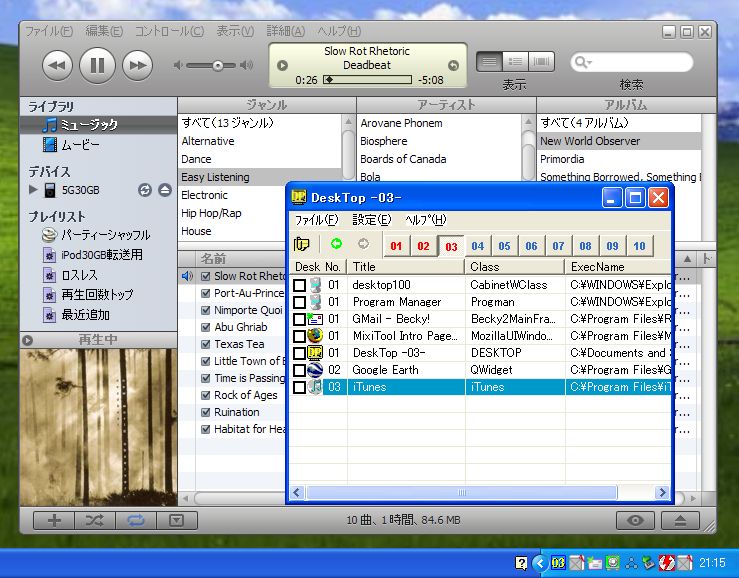Open iTunes ファイル menu
The image size is (739, 578).
49,31
